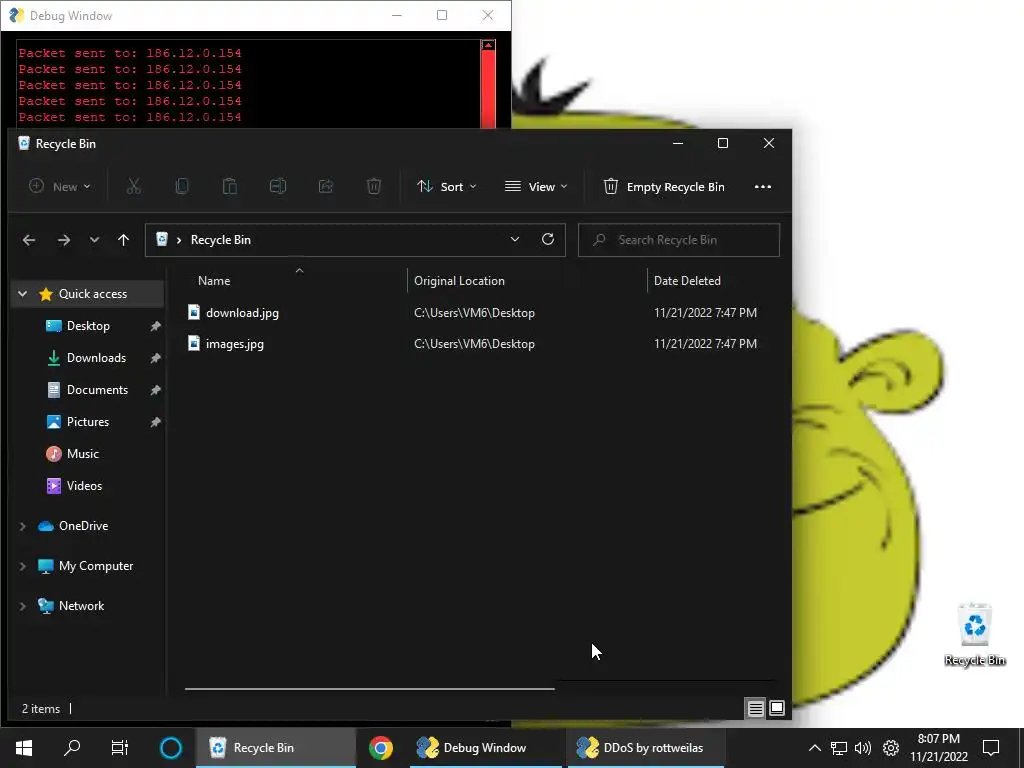Click the Rename icon in toolbar
Image resolution: width=1024 pixels, height=768 pixels.
pos(278,187)
